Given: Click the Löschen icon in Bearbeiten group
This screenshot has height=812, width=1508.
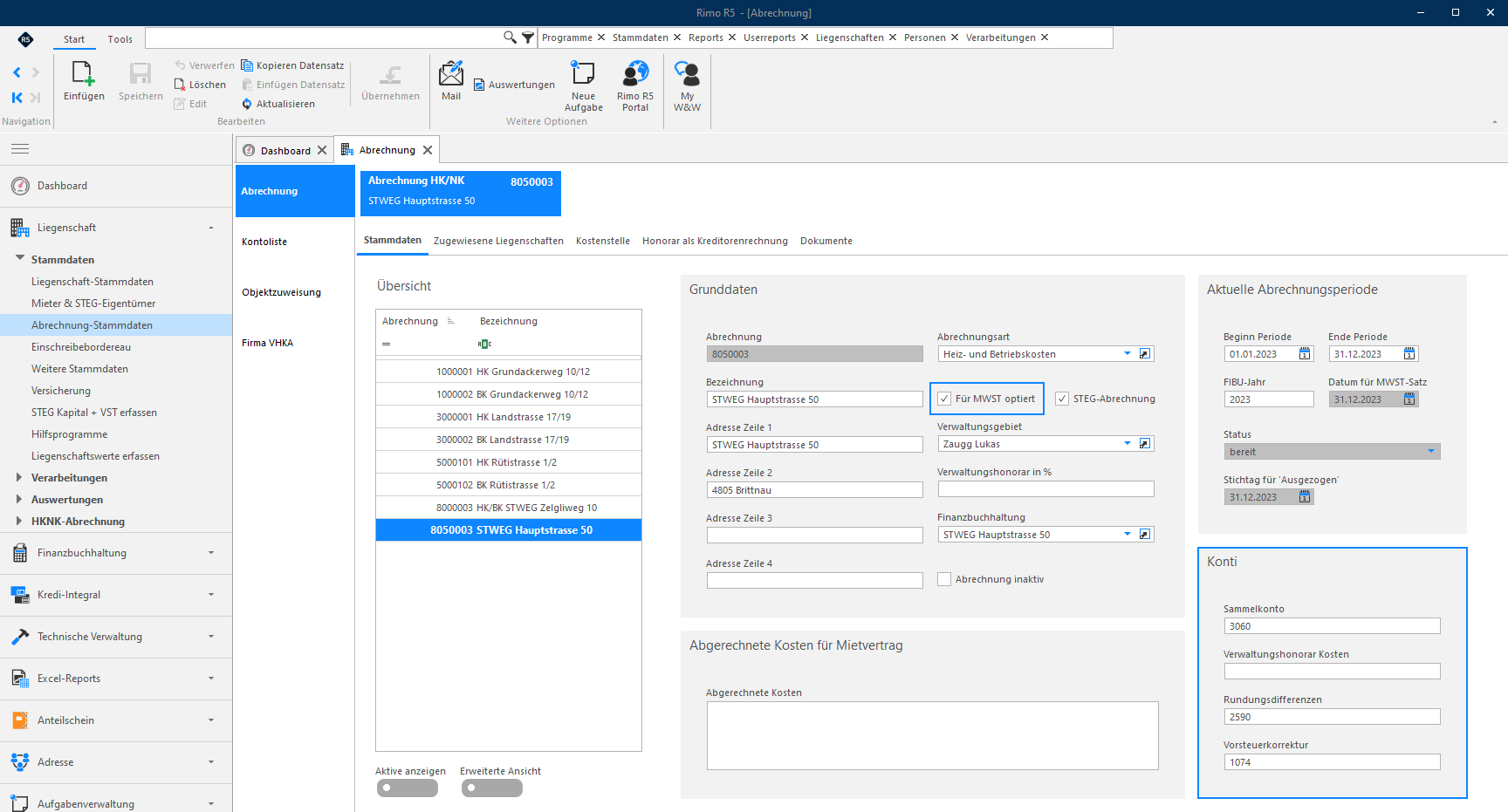Looking at the screenshot, I should [x=180, y=85].
